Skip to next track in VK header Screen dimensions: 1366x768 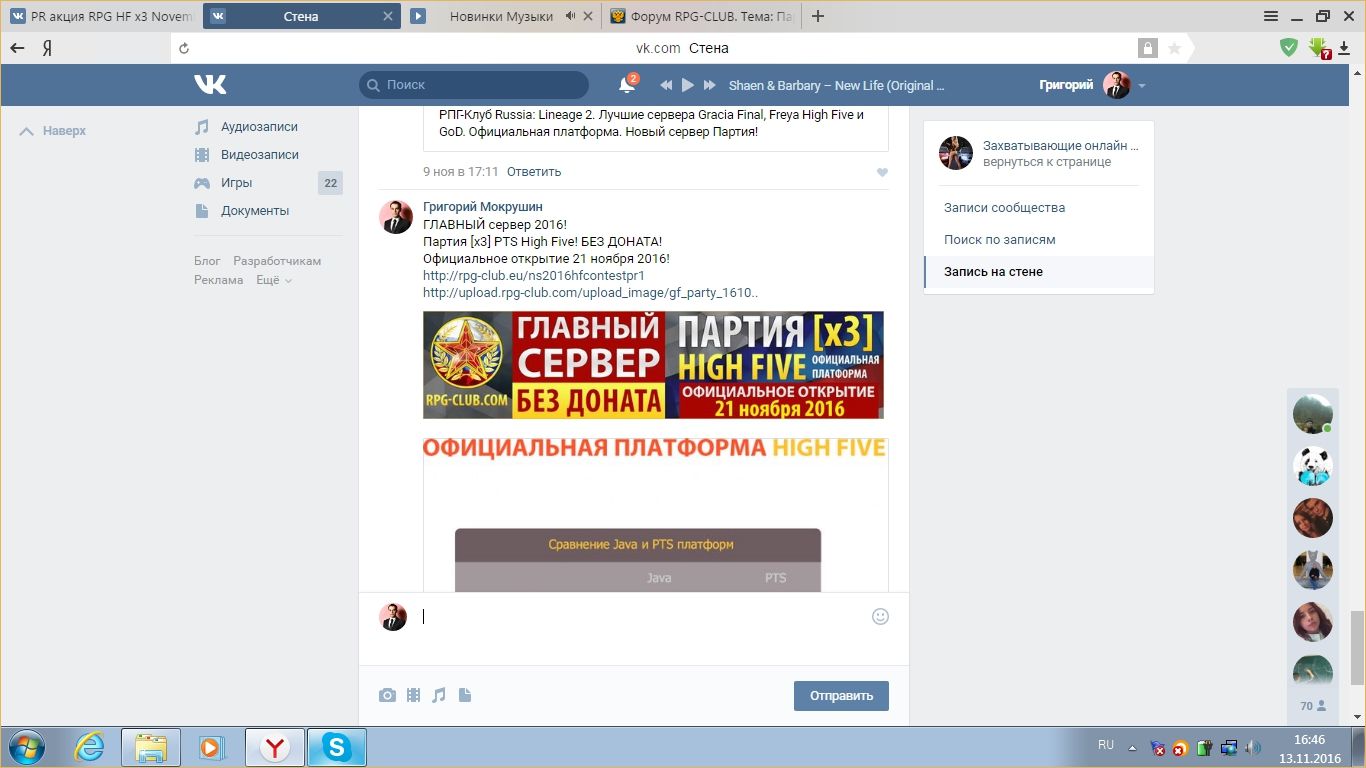pos(710,85)
